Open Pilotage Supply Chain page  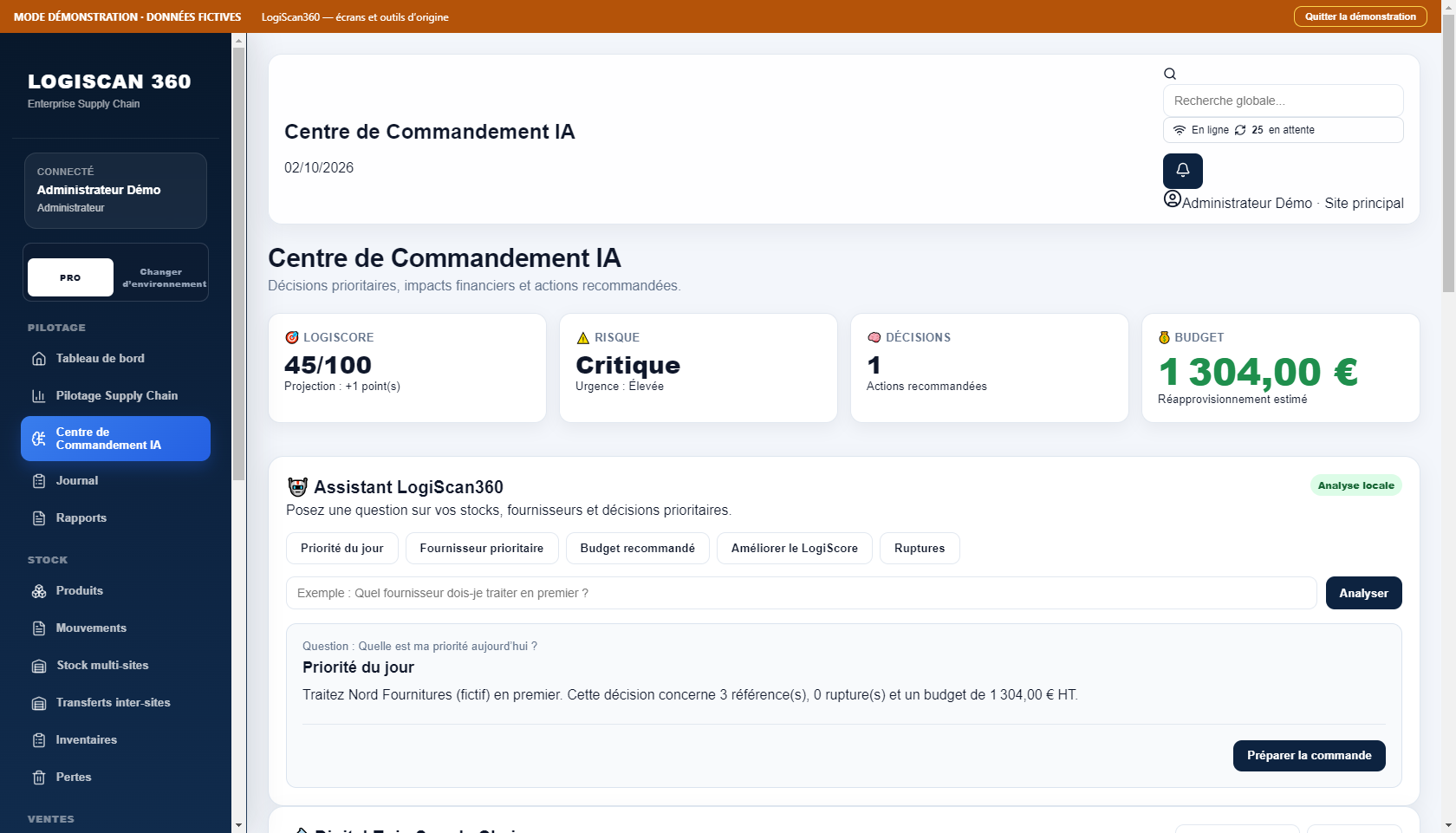click(115, 396)
